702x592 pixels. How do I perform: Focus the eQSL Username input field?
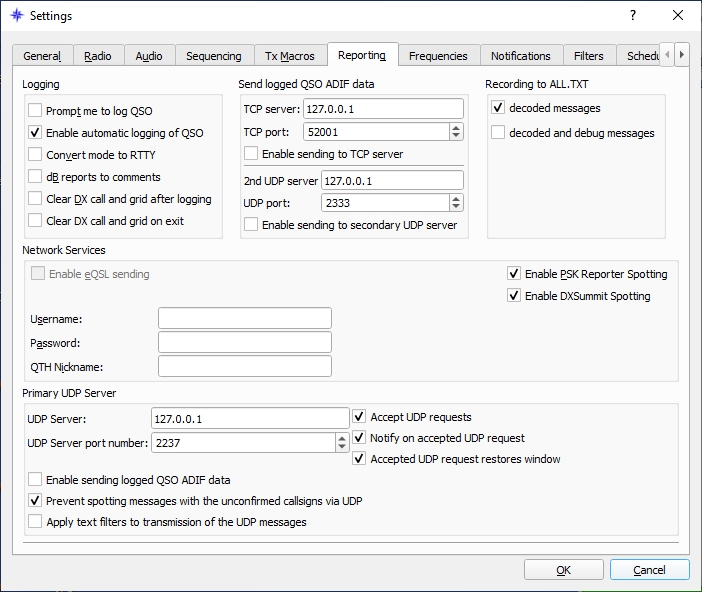coord(245,318)
